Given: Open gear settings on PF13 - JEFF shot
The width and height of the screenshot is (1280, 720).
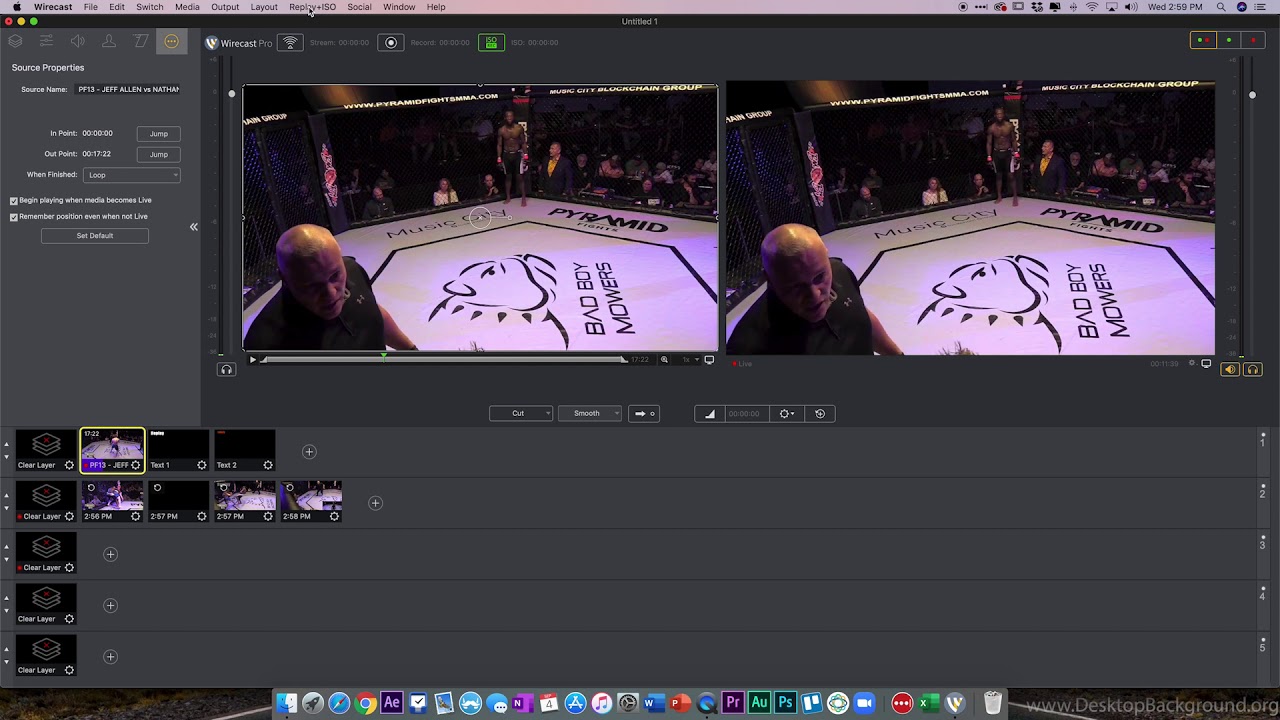Looking at the screenshot, I should (x=136, y=465).
